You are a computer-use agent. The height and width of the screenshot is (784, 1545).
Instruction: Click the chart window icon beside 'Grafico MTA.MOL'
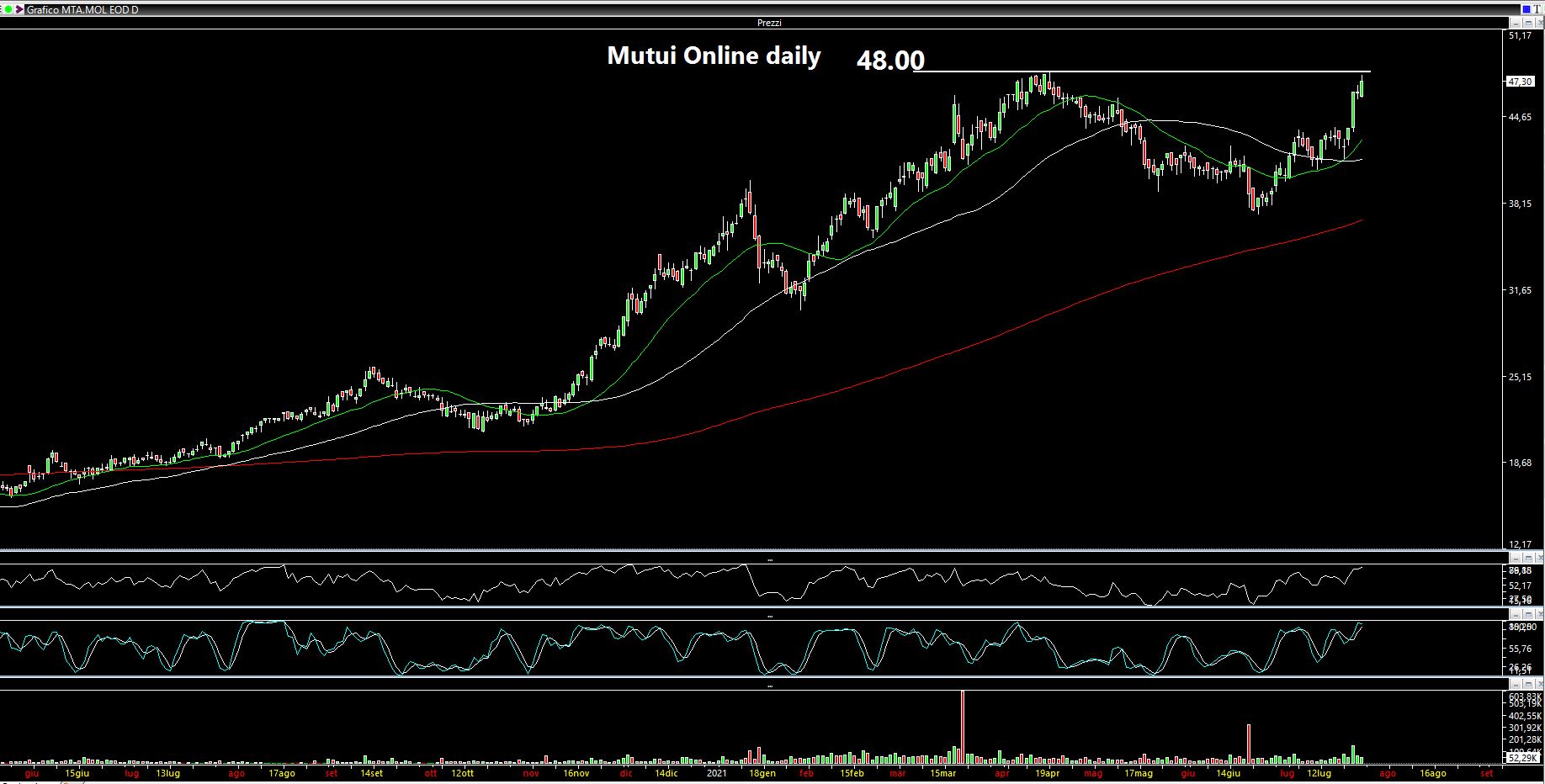point(20,9)
